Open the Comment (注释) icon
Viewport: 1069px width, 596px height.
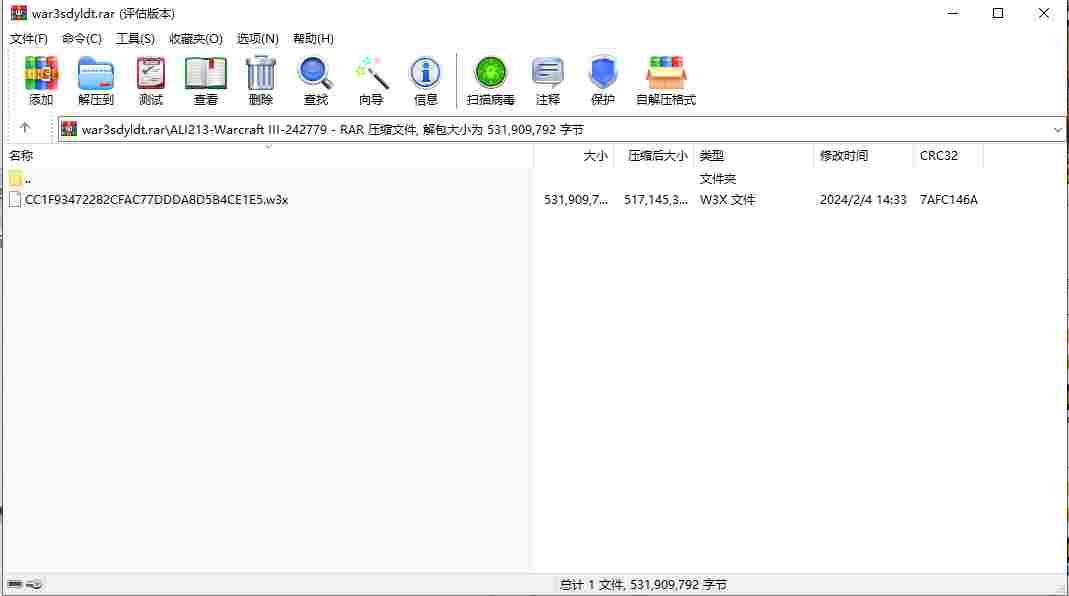[x=547, y=80]
